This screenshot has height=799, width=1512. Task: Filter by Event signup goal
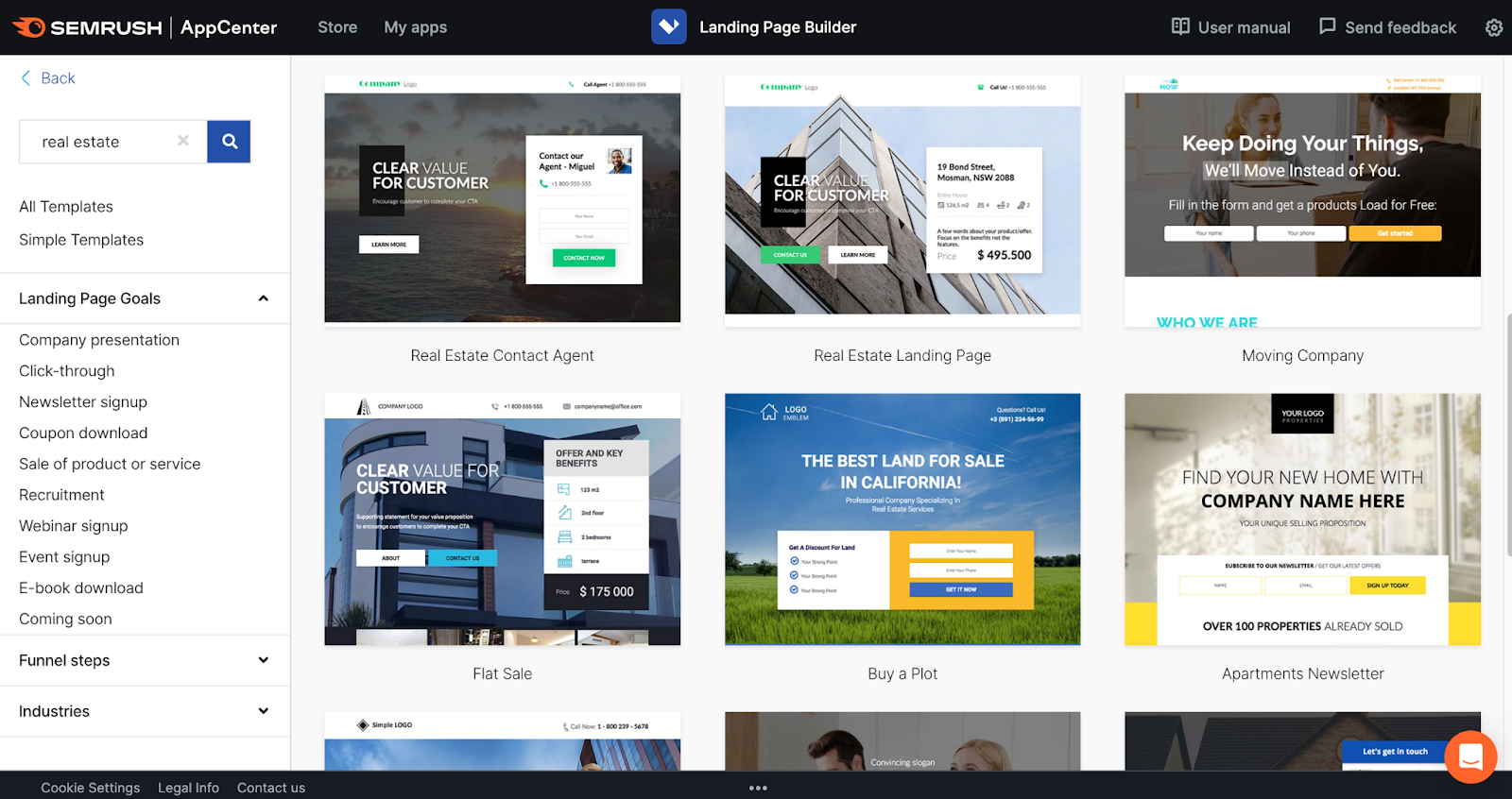pyautogui.click(x=64, y=557)
